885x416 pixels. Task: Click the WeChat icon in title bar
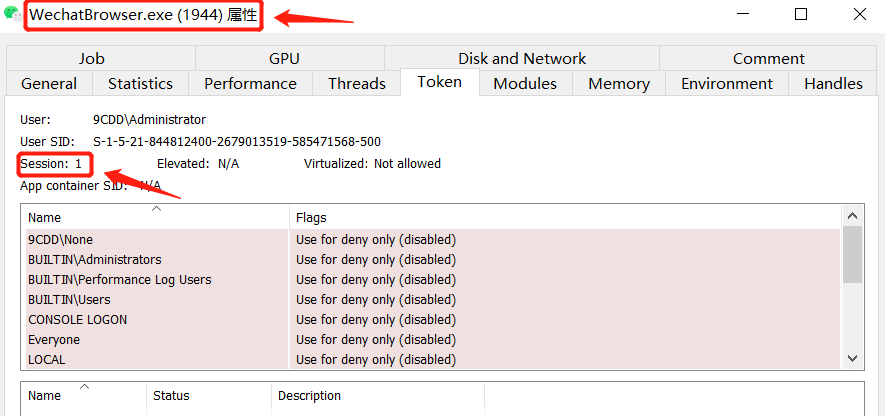click(12, 14)
